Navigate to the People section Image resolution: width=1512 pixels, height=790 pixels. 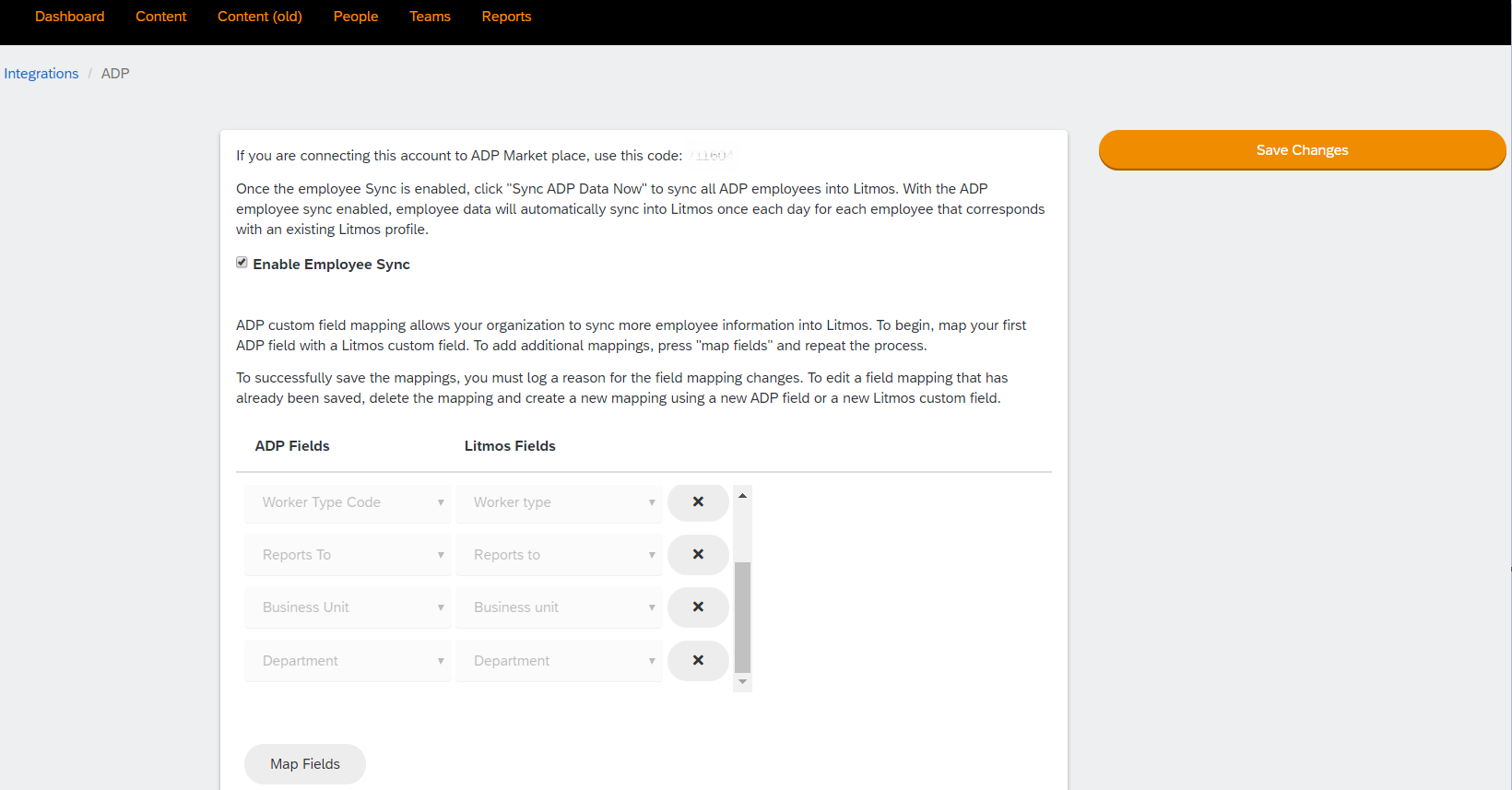(x=356, y=17)
